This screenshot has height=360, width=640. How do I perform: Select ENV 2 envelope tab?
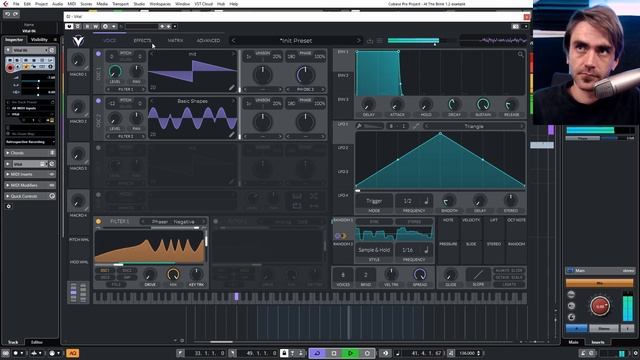[x=343, y=76]
